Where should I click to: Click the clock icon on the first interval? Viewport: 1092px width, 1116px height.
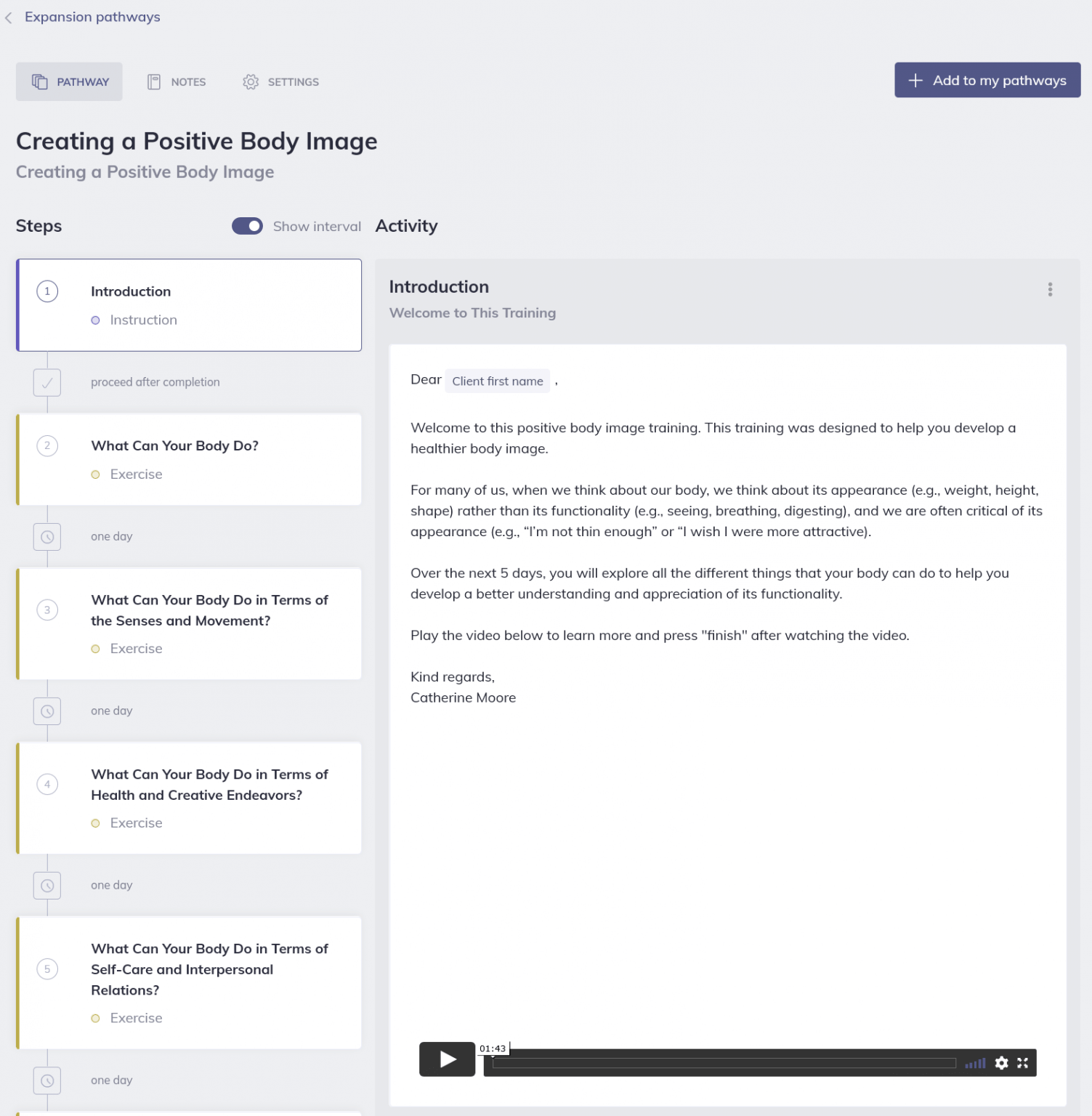tap(46, 537)
